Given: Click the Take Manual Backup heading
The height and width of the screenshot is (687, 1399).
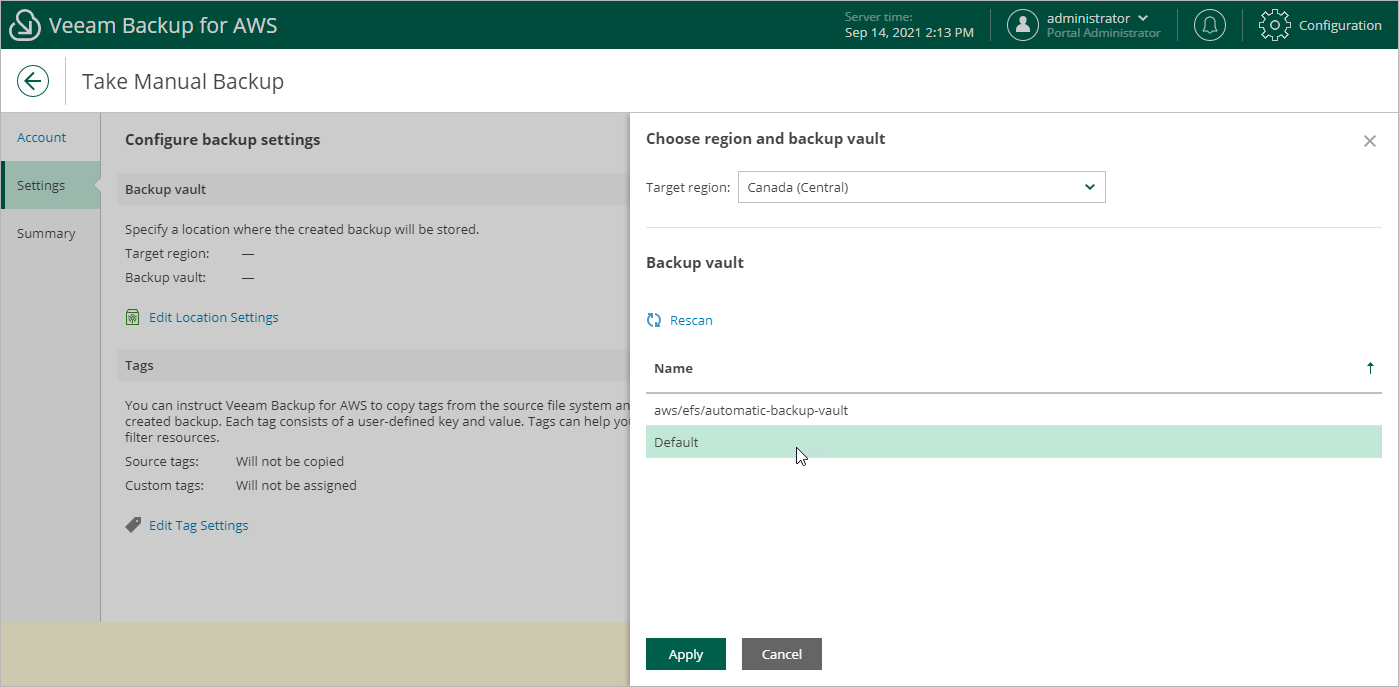Looking at the screenshot, I should click(x=183, y=81).
